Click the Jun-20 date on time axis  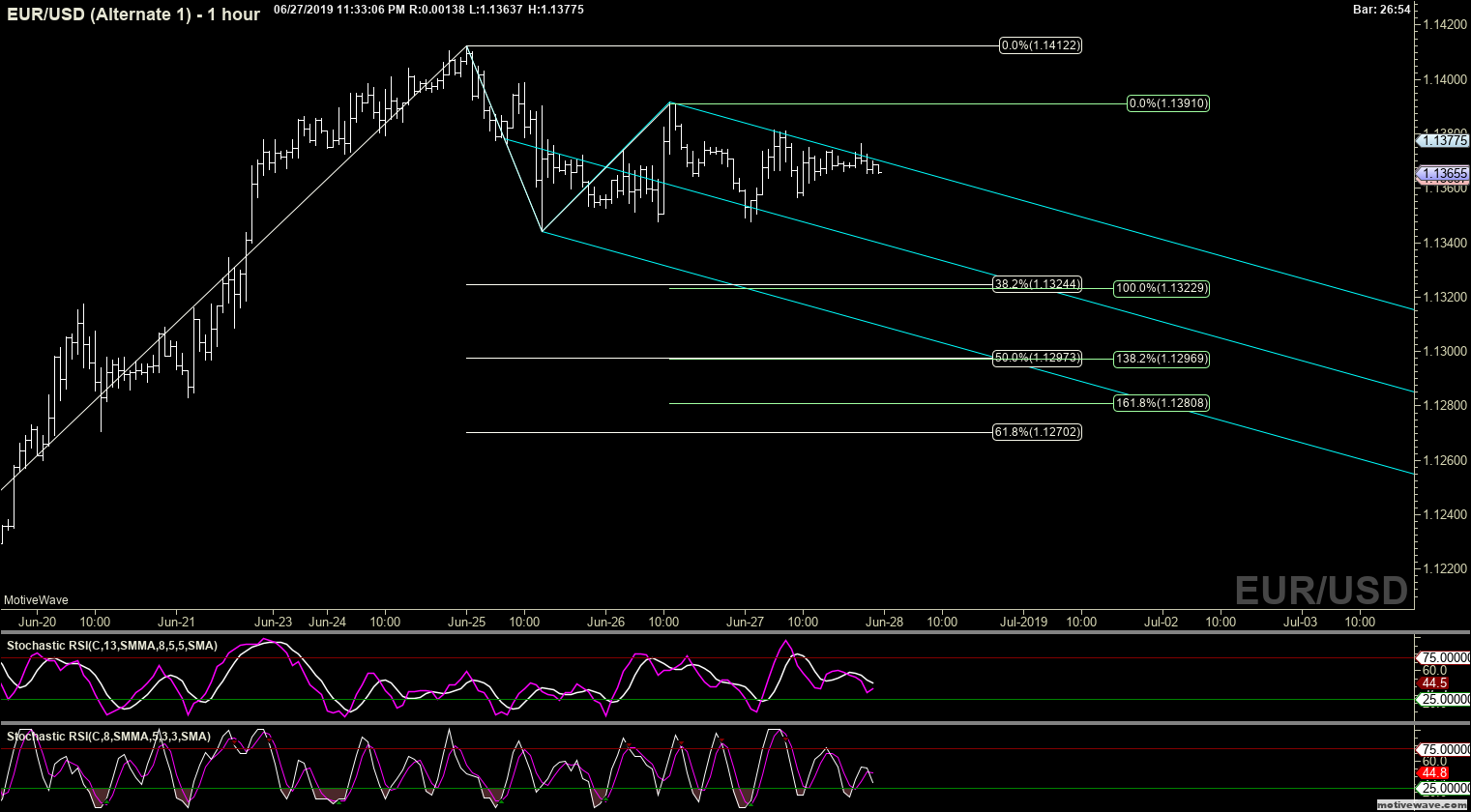37,622
